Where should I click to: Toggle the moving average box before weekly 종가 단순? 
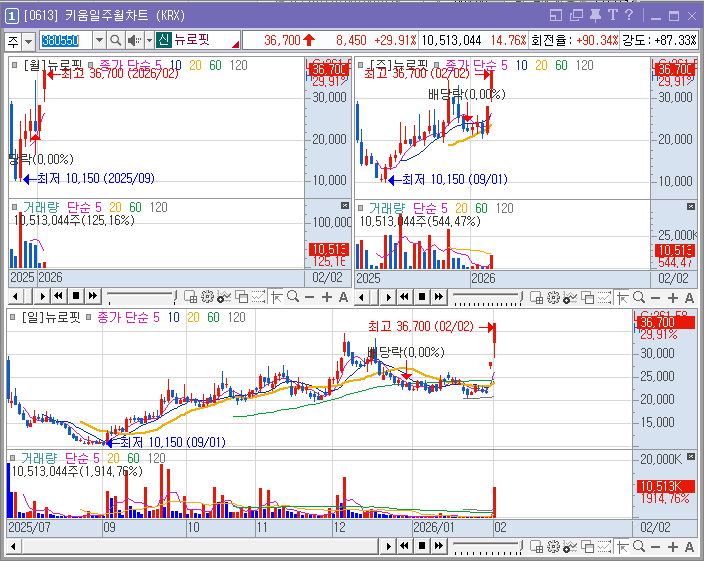click(x=436, y=65)
